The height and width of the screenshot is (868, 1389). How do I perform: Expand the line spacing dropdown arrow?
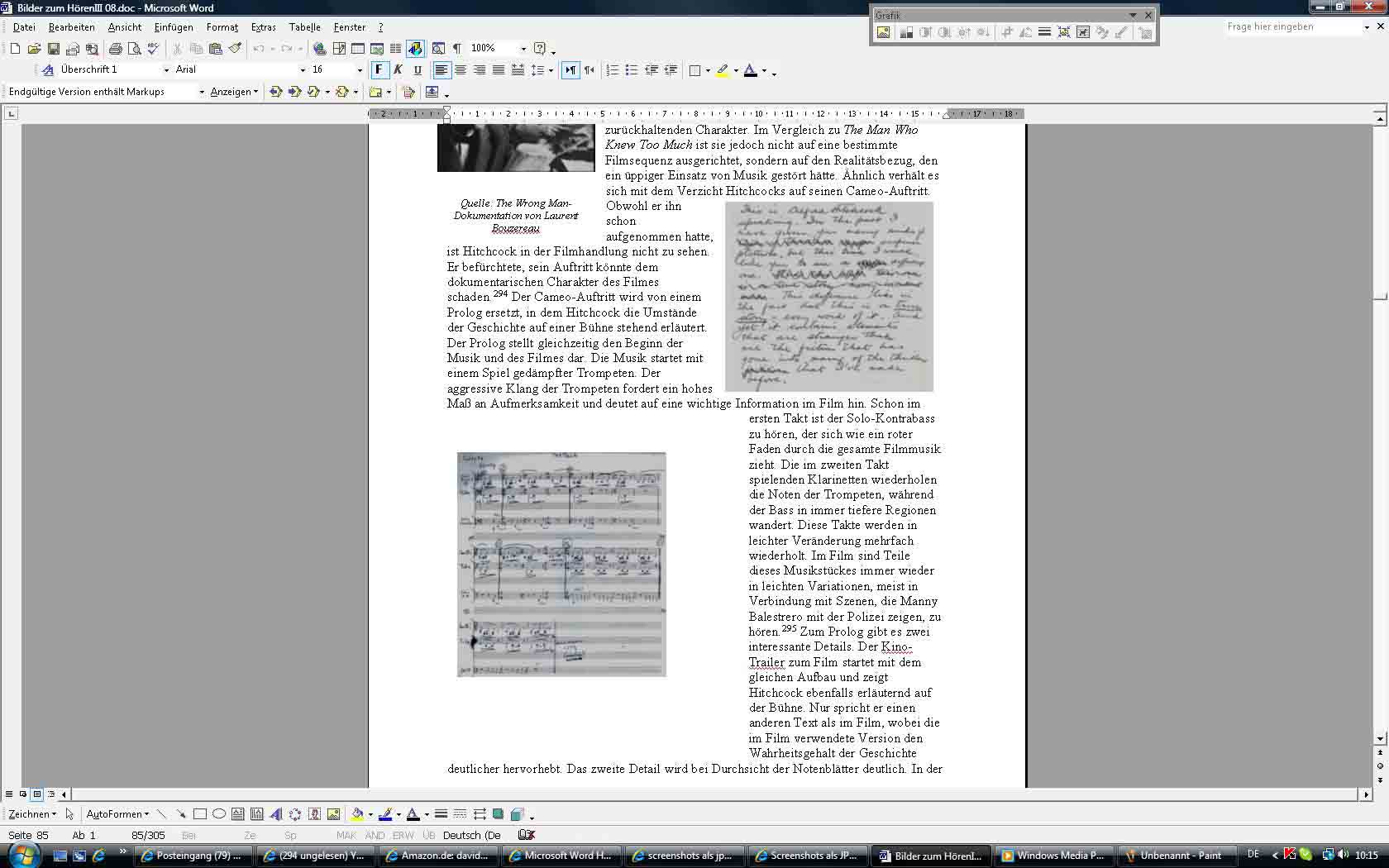[551, 70]
